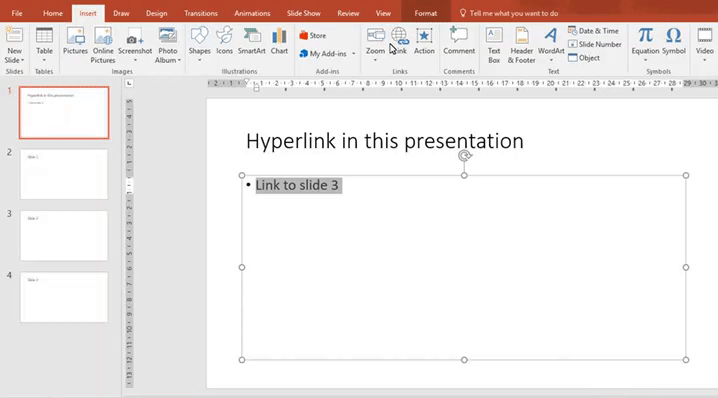This screenshot has height=398, width=718.
Task: Click My Add-ins button
Action: pyautogui.click(x=323, y=54)
